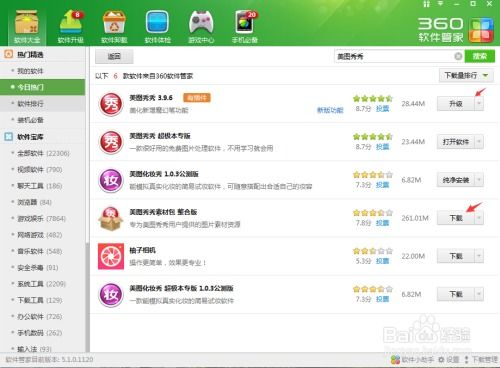Screen dimensions: 500x368
Task: Click 纯净安装 for 美图化妆秀
Action: (x=456, y=180)
